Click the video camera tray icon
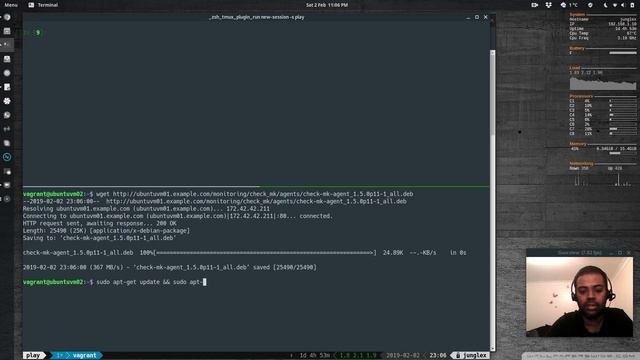The image size is (640, 360). [x=534, y=5]
